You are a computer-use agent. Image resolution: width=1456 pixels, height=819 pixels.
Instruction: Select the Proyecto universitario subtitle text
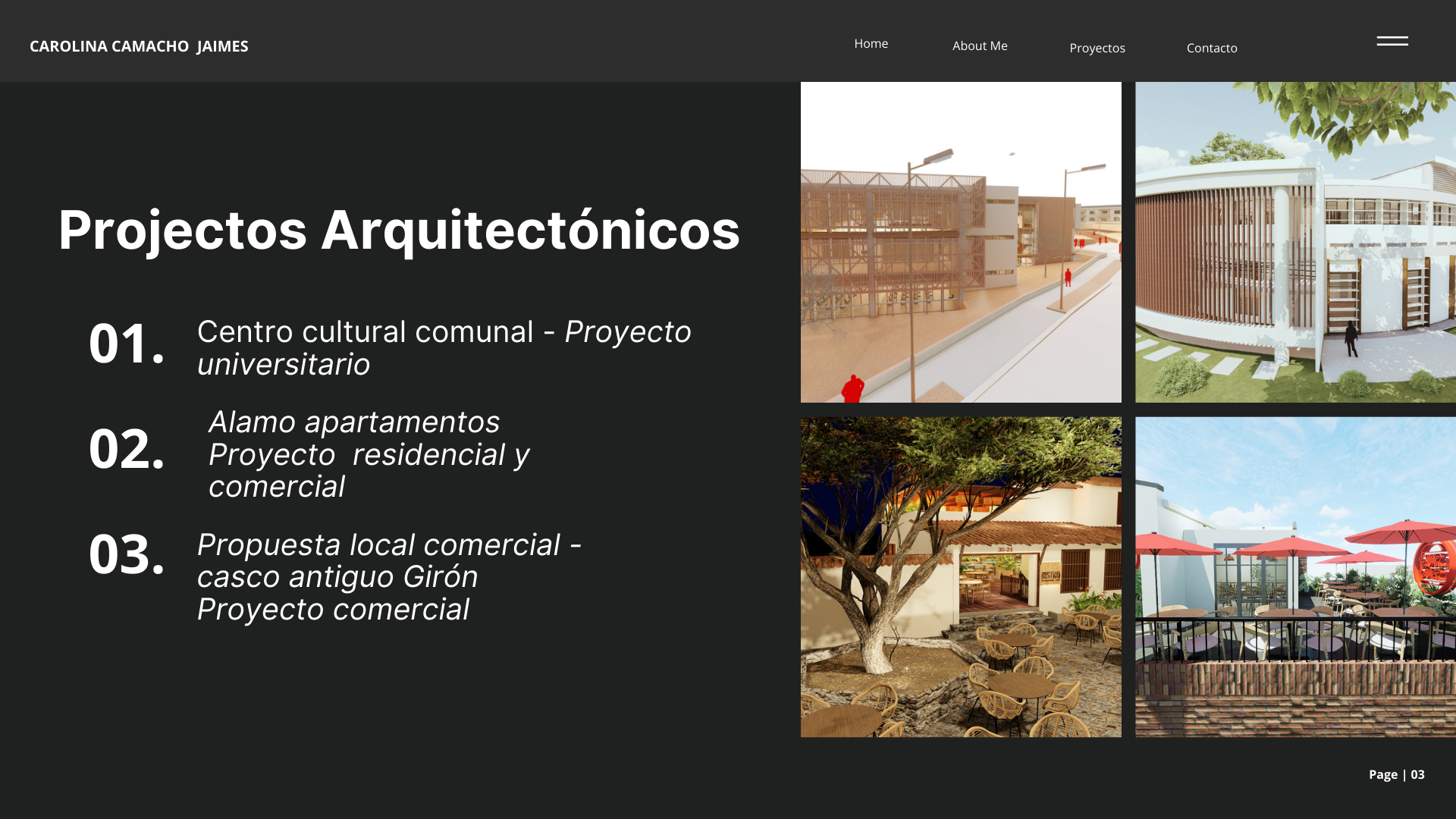[284, 363]
